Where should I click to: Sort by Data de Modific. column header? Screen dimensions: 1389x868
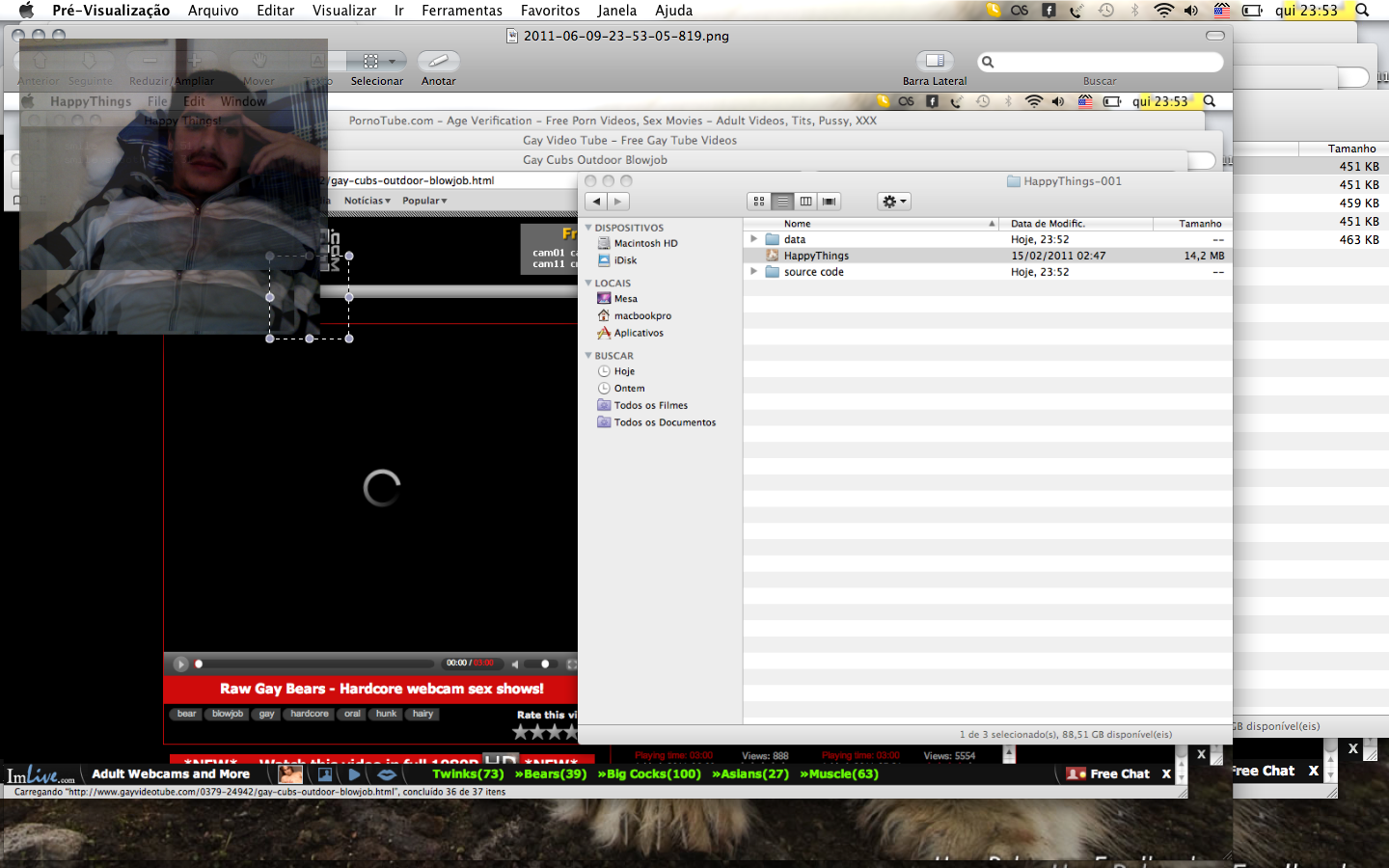point(1076,224)
